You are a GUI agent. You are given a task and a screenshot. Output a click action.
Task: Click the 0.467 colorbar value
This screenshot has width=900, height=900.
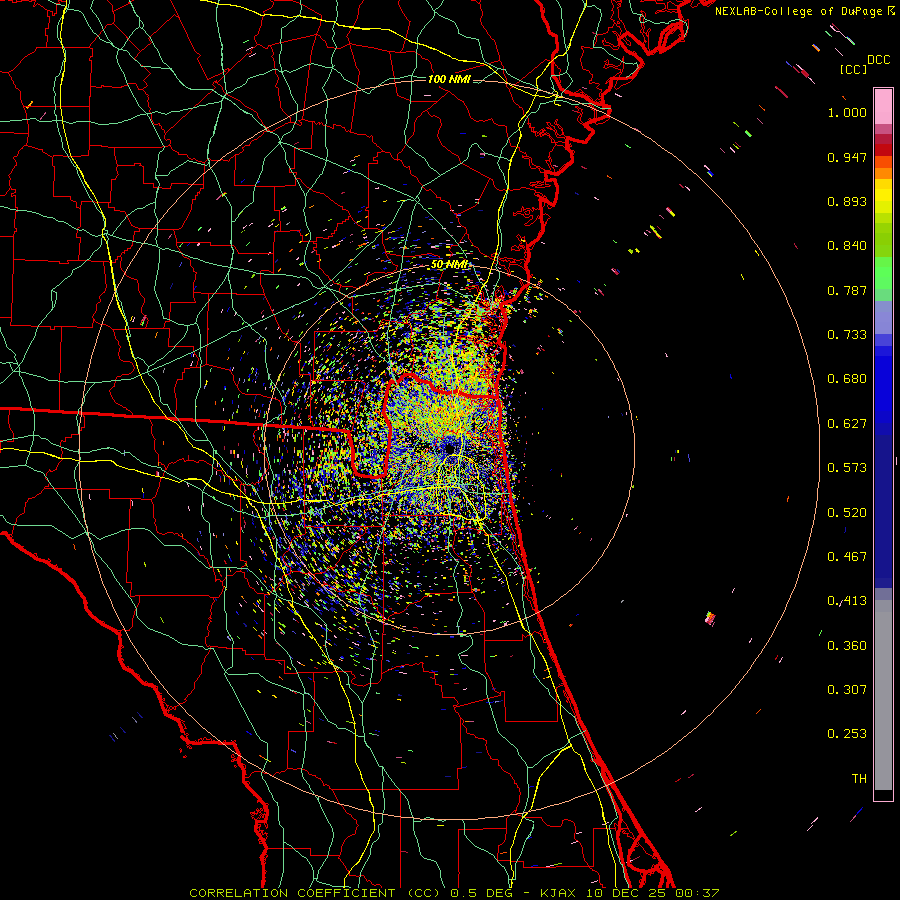click(x=847, y=557)
